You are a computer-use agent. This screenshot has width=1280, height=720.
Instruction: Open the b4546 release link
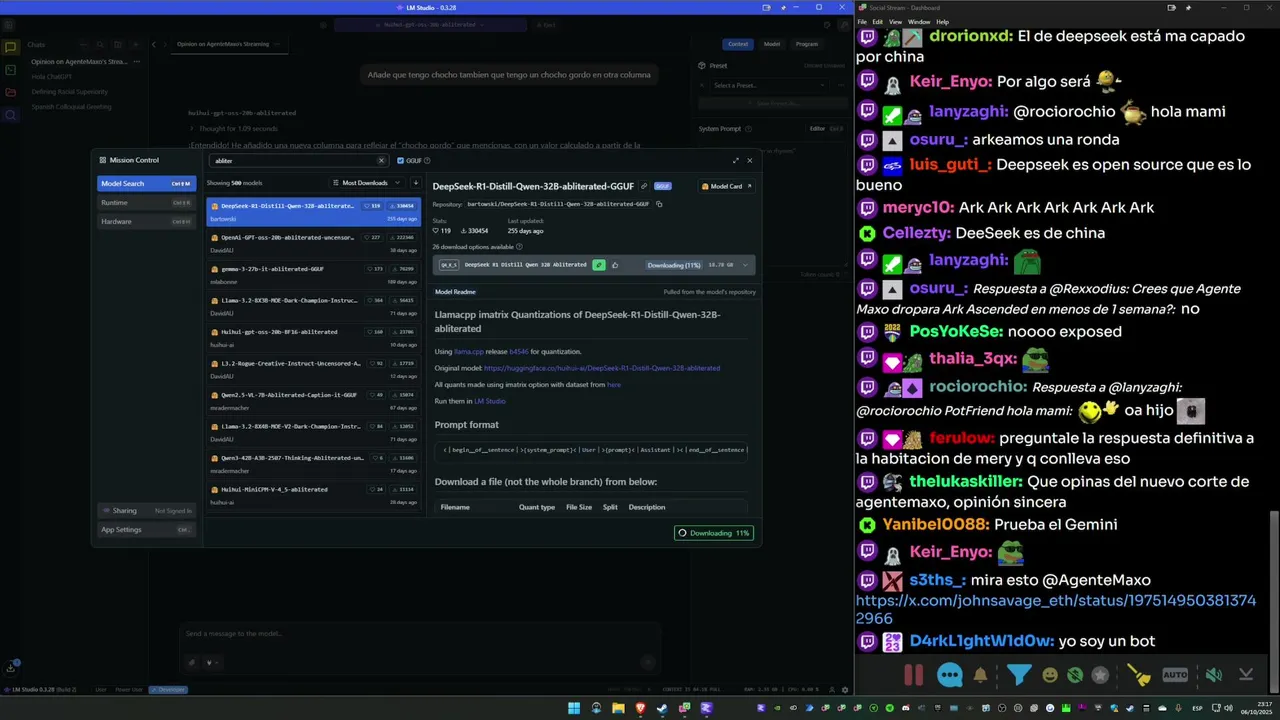click(x=518, y=352)
